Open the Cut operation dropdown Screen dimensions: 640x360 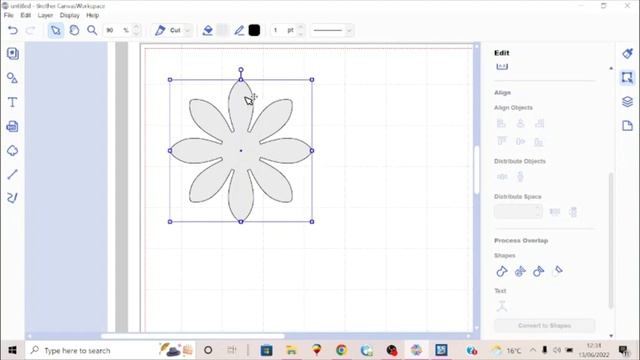[x=187, y=30]
